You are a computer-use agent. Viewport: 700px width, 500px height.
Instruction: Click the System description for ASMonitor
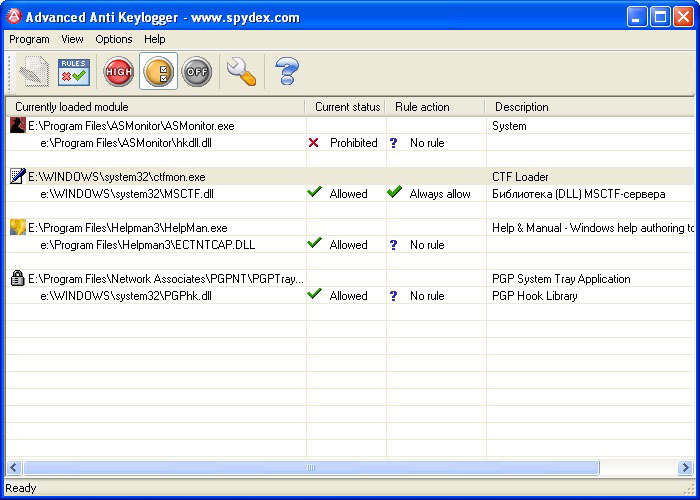(x=509, y=126)
